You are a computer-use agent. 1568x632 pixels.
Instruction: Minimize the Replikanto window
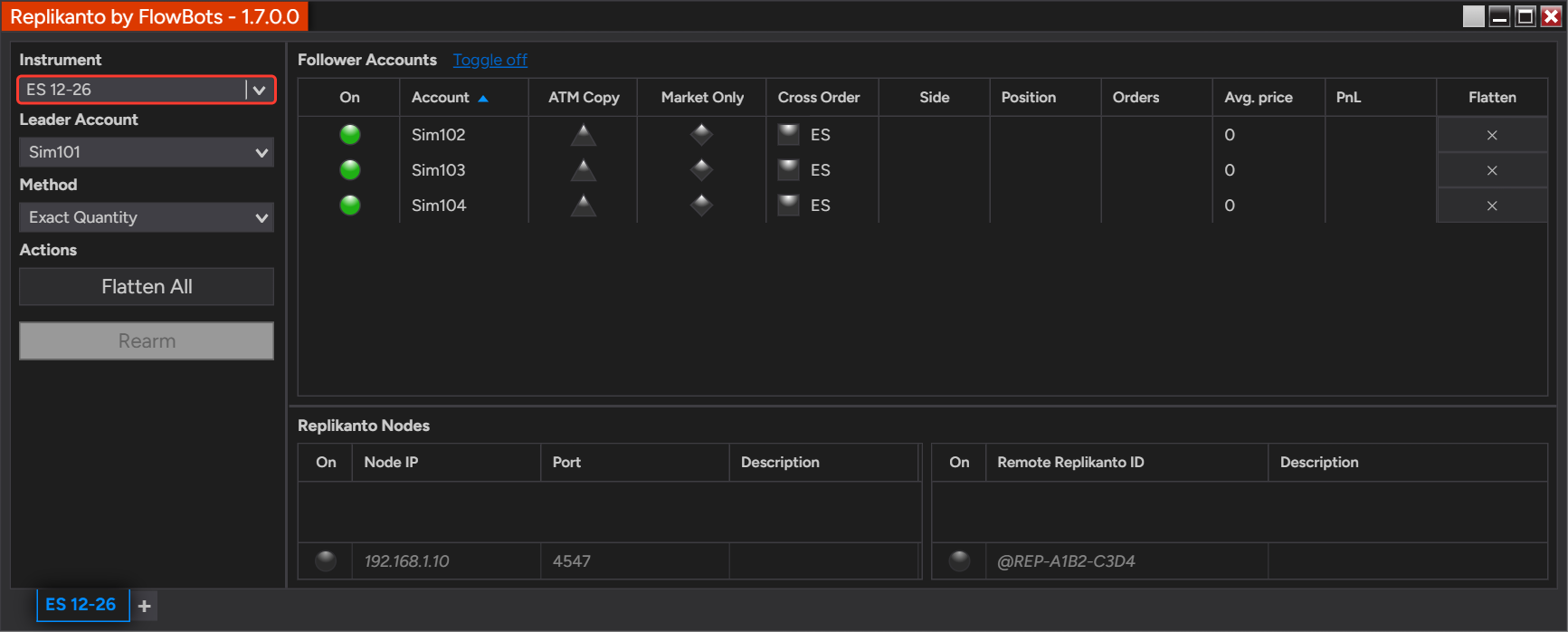point(1500,16)
